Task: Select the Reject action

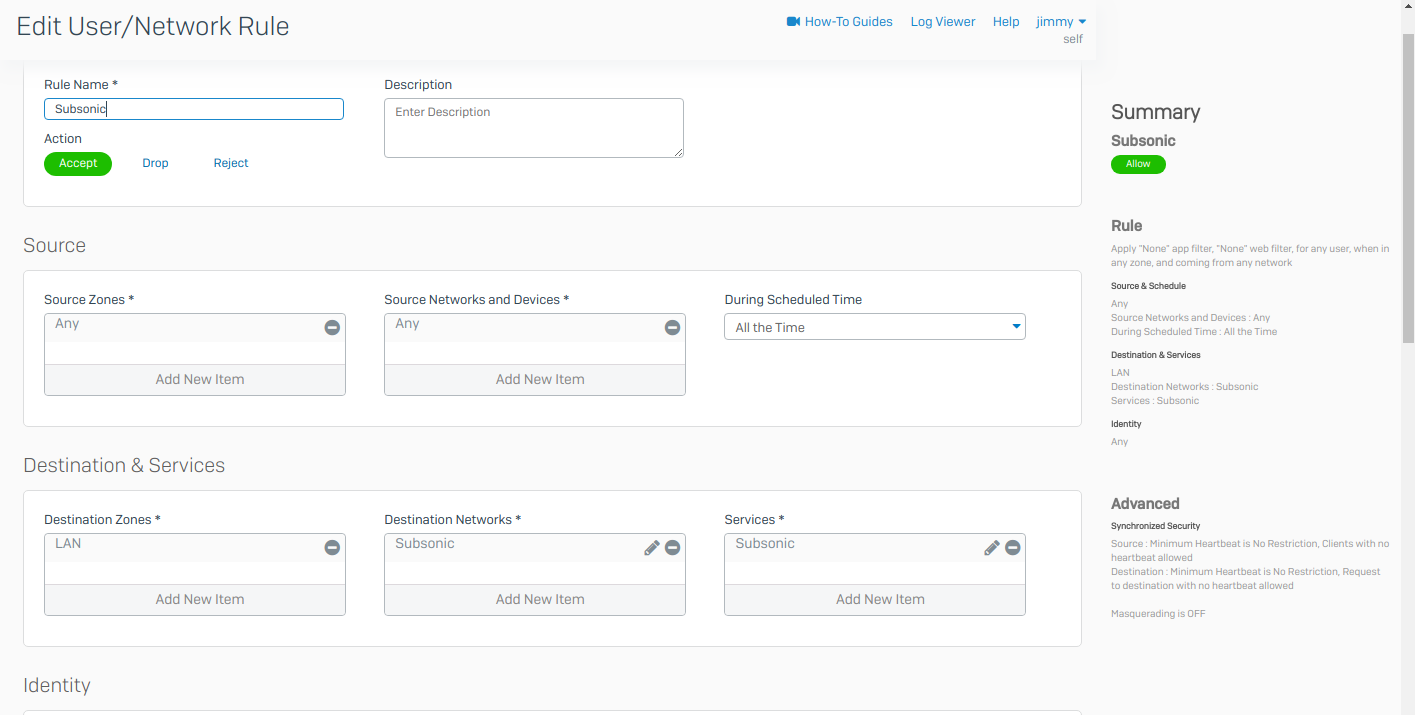Action: click(231, 163)
